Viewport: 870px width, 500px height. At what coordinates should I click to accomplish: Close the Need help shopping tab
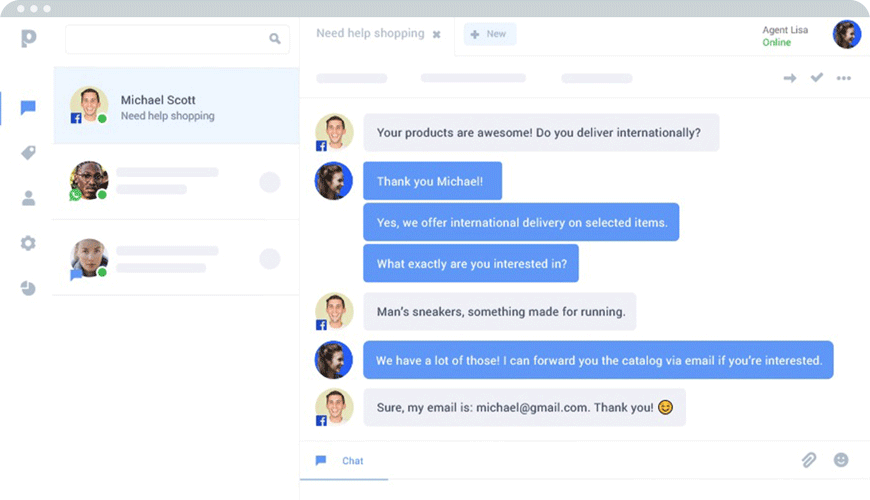pyautogui.click(x=436, y=34)
